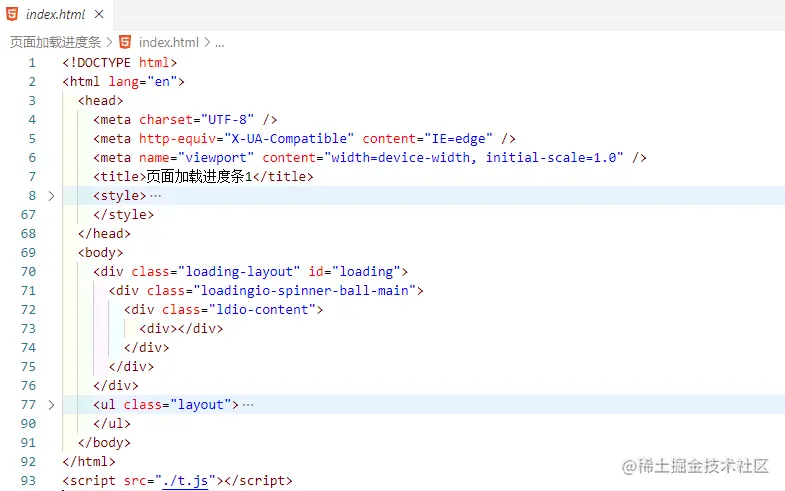785x491 pixels.
Task: Click the folded ellipsis after the style tag
Action: (156, 196)
